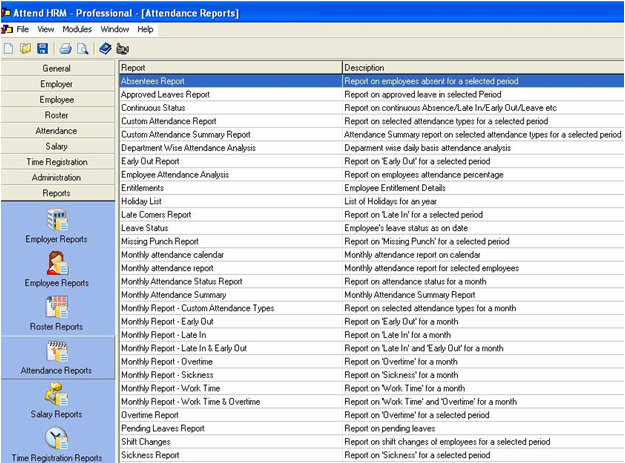Open Salary Reports icon in sidebar

[x=56, y=394]
